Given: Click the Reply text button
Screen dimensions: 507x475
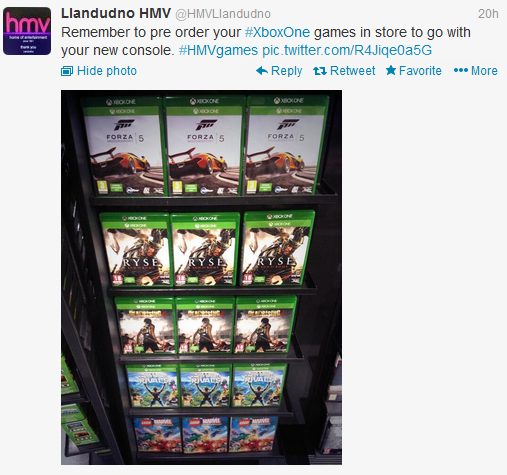Looking at the screenshot, I should coord(286,71).
